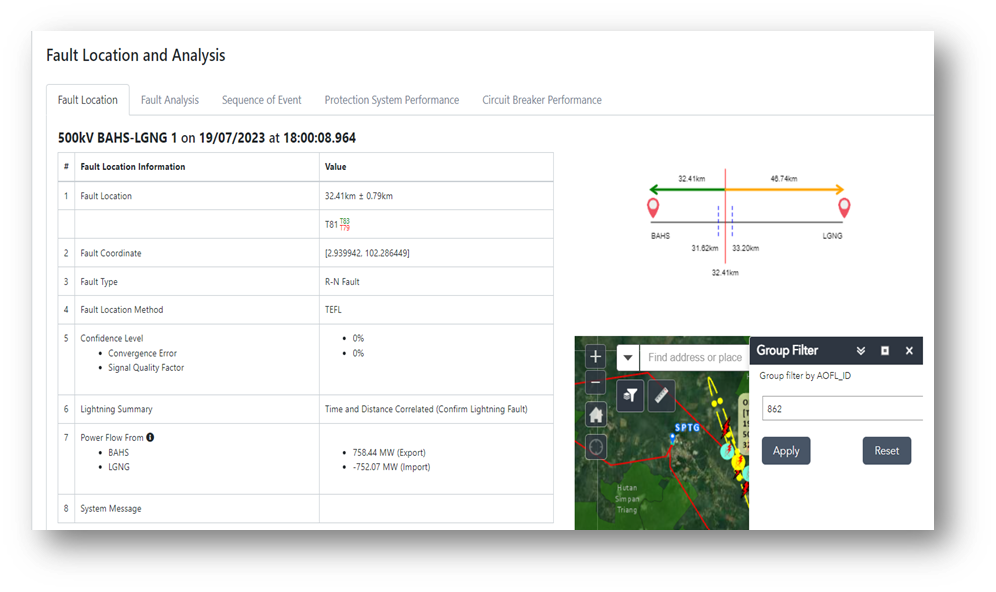The image size is (996, 592).
Task: Zoom in on the map
Action: [596, 357]
